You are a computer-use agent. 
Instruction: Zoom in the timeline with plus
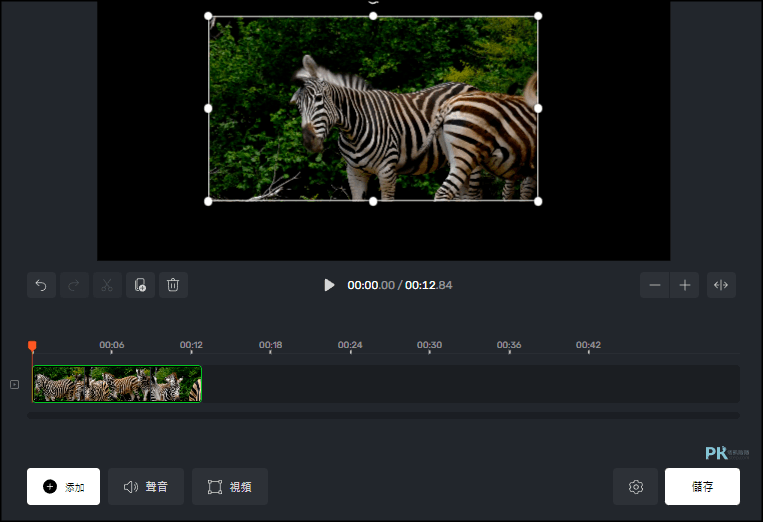pos(685,285)
